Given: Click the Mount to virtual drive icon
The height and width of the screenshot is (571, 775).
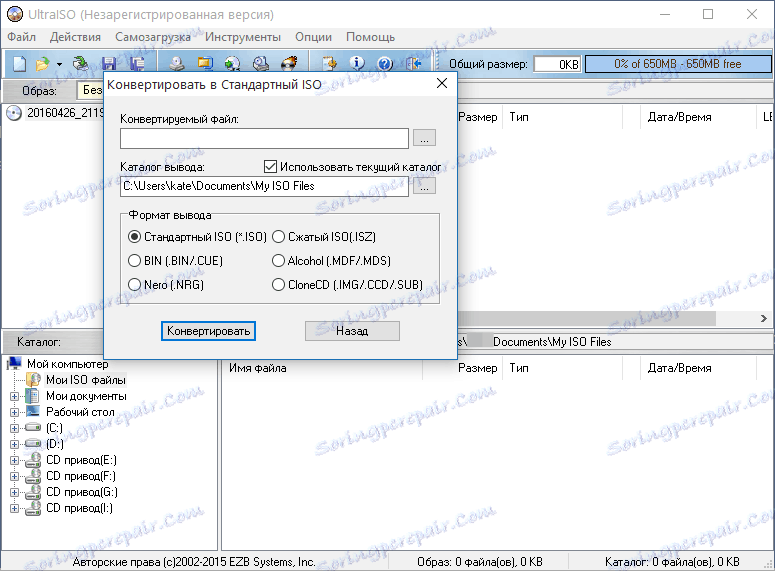Looking at the screenshot, I should [x=260, y=64].
